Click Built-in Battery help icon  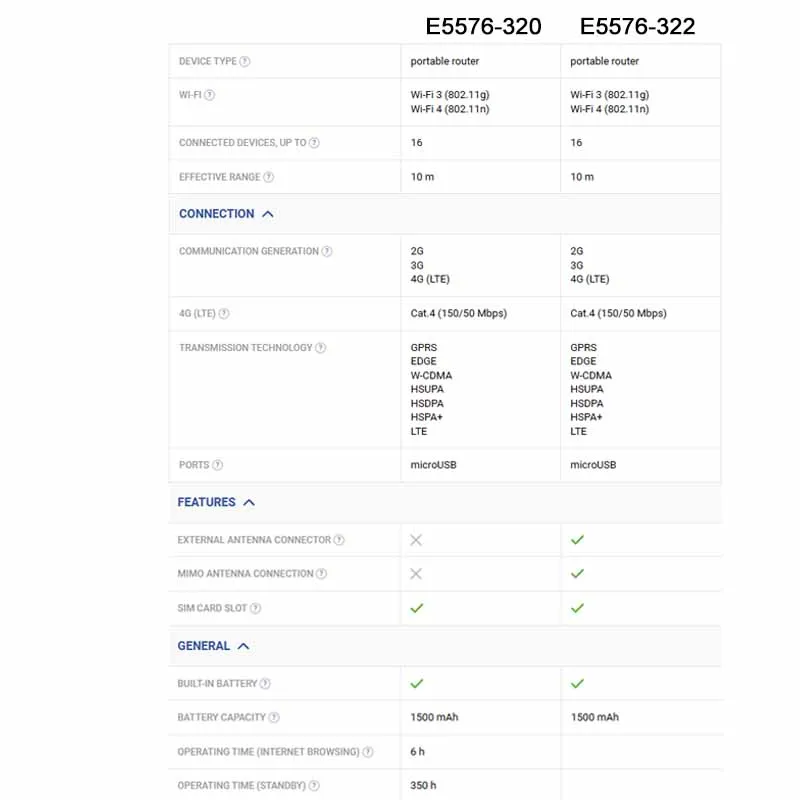[x=265, y=684]
